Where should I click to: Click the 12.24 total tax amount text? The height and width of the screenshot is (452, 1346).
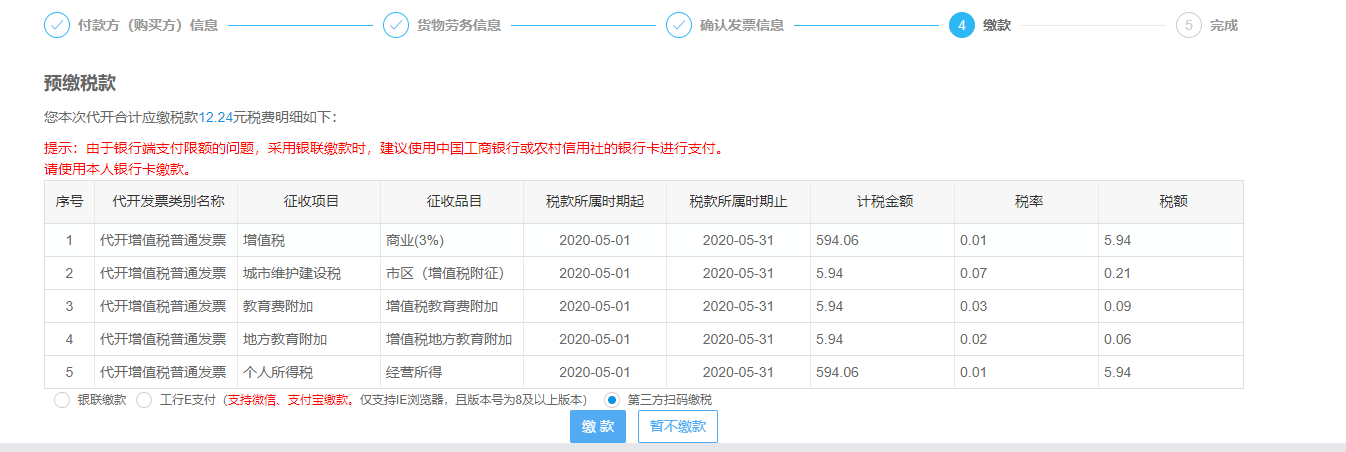216,117
